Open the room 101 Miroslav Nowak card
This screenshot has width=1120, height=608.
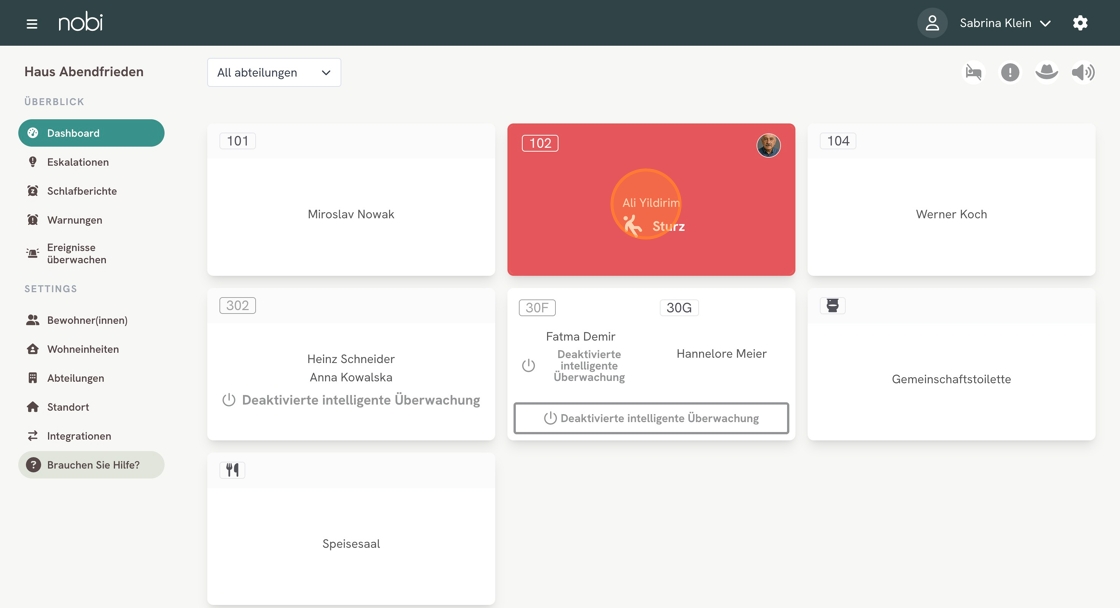[351, 214]
